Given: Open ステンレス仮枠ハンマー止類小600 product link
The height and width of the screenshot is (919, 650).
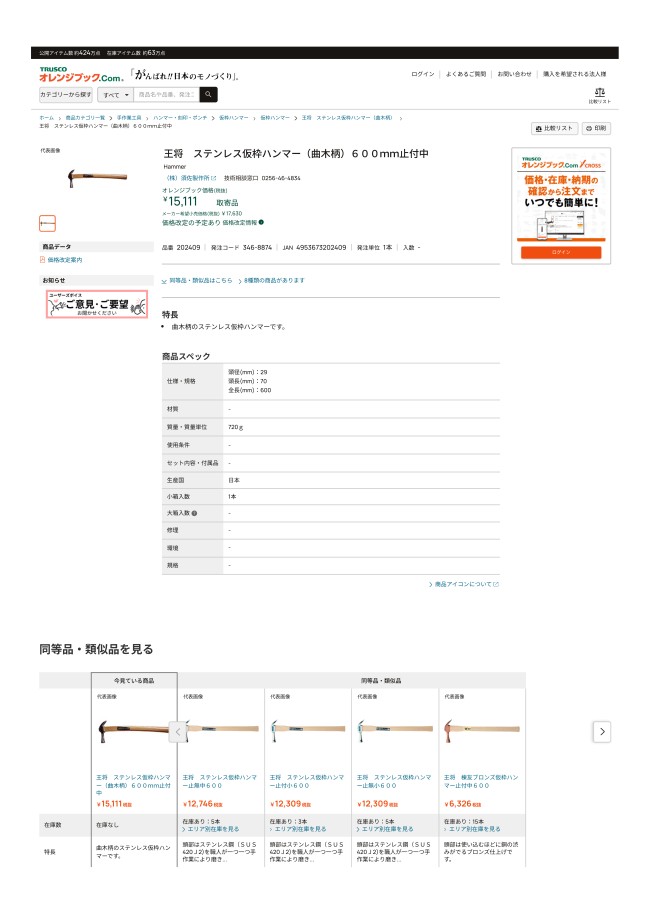Looking at the screenshot, I should click(x=394, y=781).
